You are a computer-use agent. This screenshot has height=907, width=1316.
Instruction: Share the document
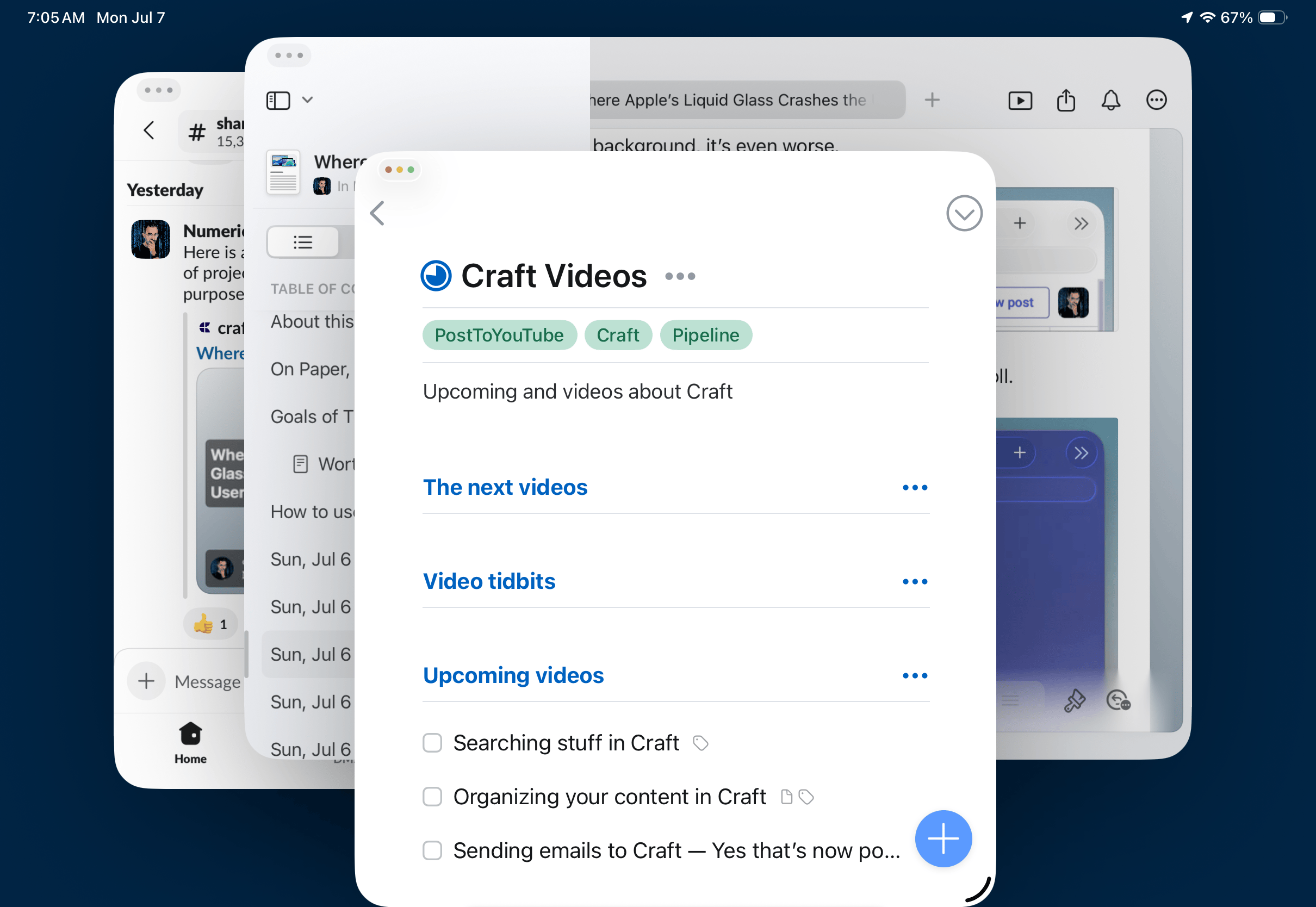[x=1065, y=100]
